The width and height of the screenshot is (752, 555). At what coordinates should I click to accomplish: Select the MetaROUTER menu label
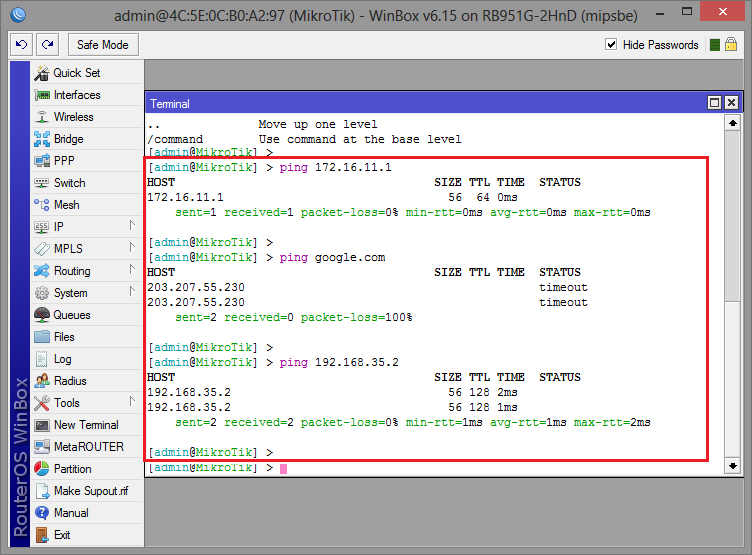pyautogui.click(x=89, y=447)
